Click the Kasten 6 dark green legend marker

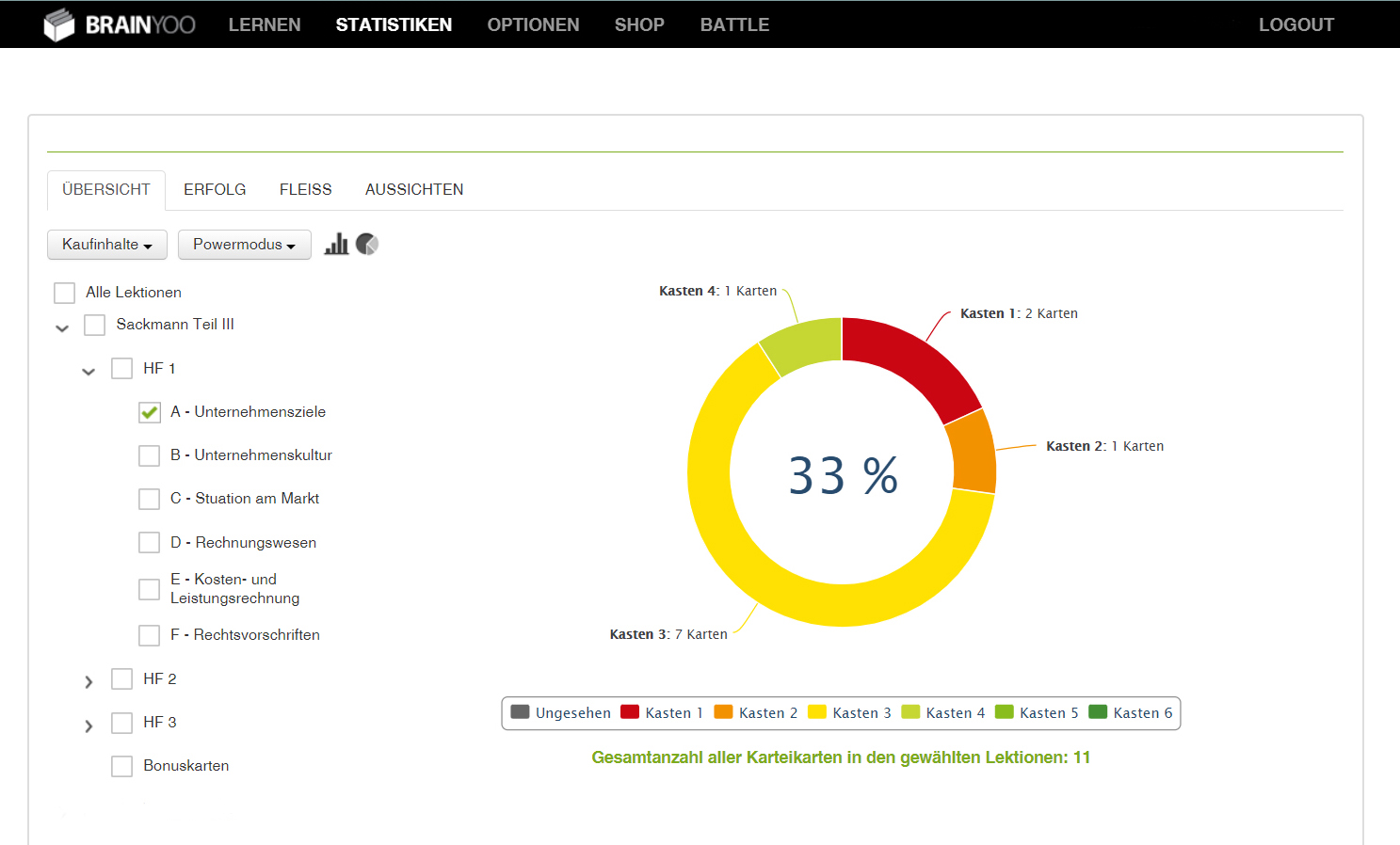pos(1097,712)
